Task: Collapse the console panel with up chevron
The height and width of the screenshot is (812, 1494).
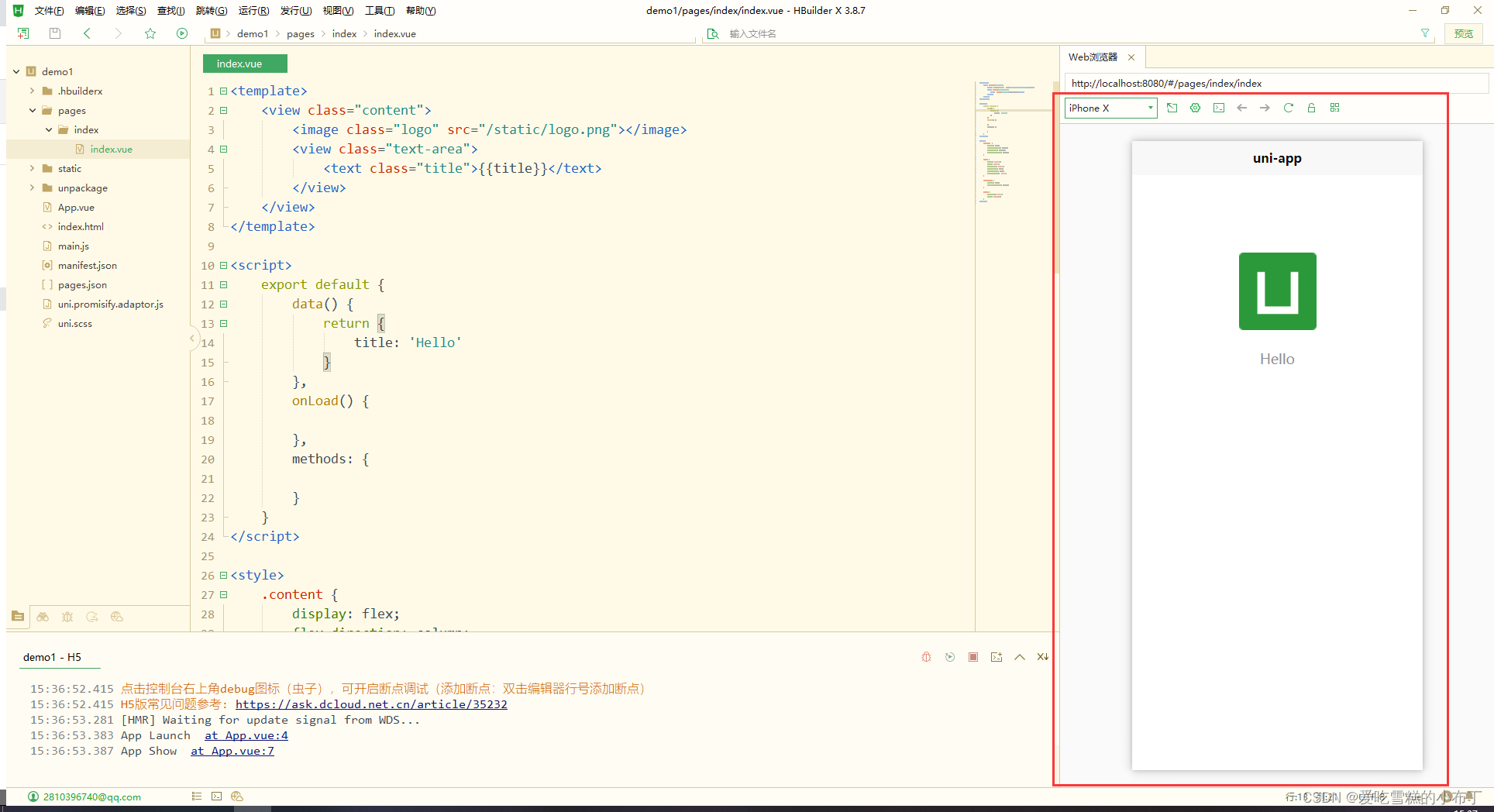Action: point(1020,657)
